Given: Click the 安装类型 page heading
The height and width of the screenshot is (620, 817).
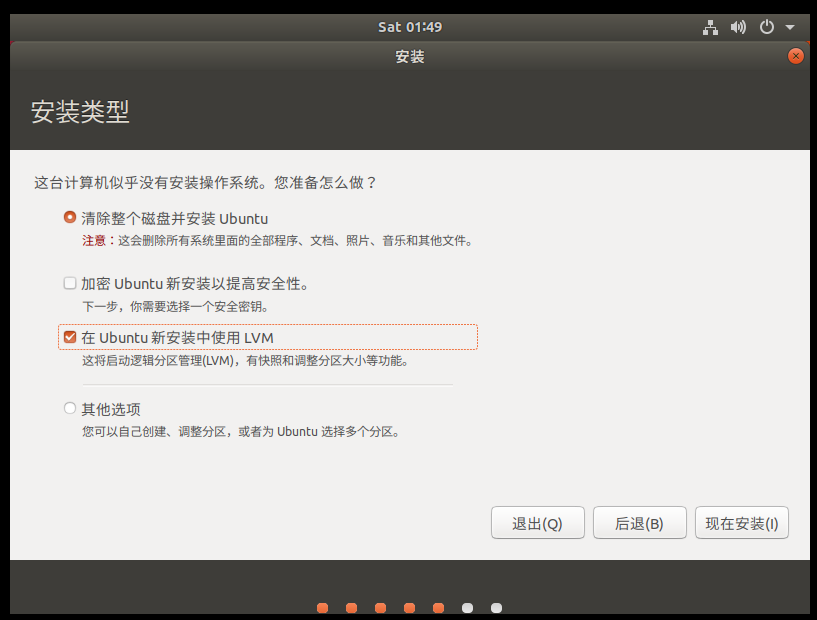Looking at the screenshot, I should point(80,111).
